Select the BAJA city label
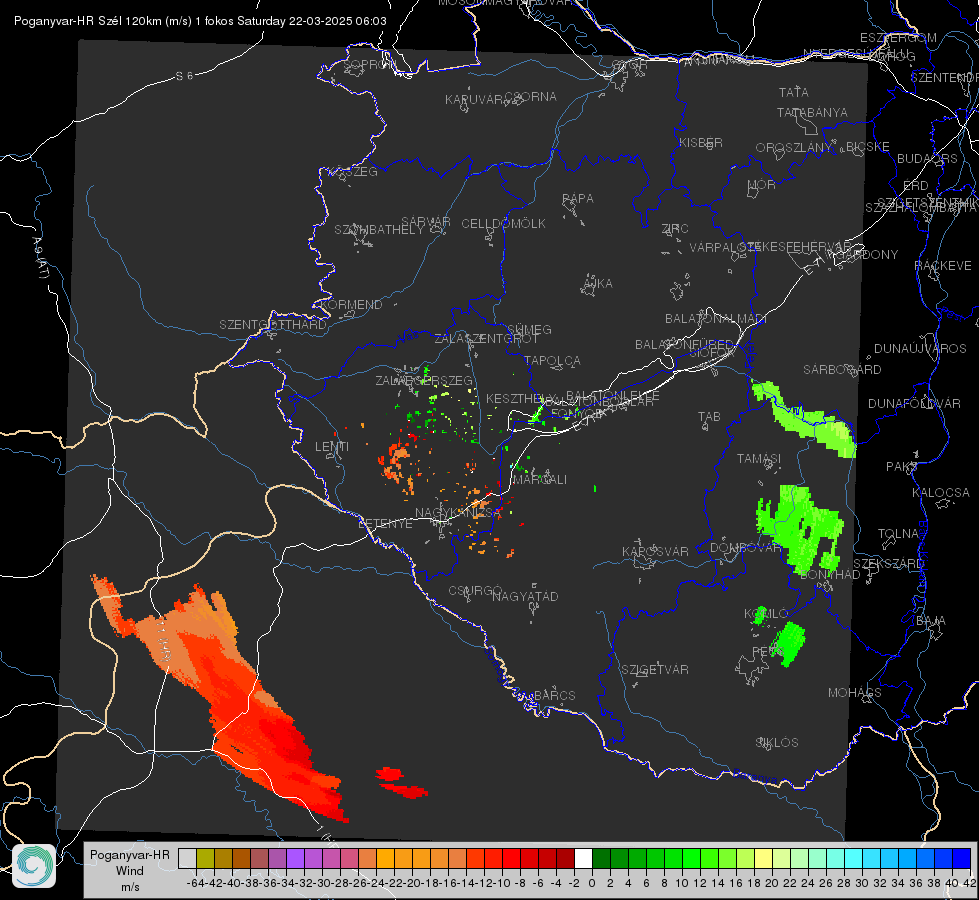The image size is (979, 900). [931, 621]
